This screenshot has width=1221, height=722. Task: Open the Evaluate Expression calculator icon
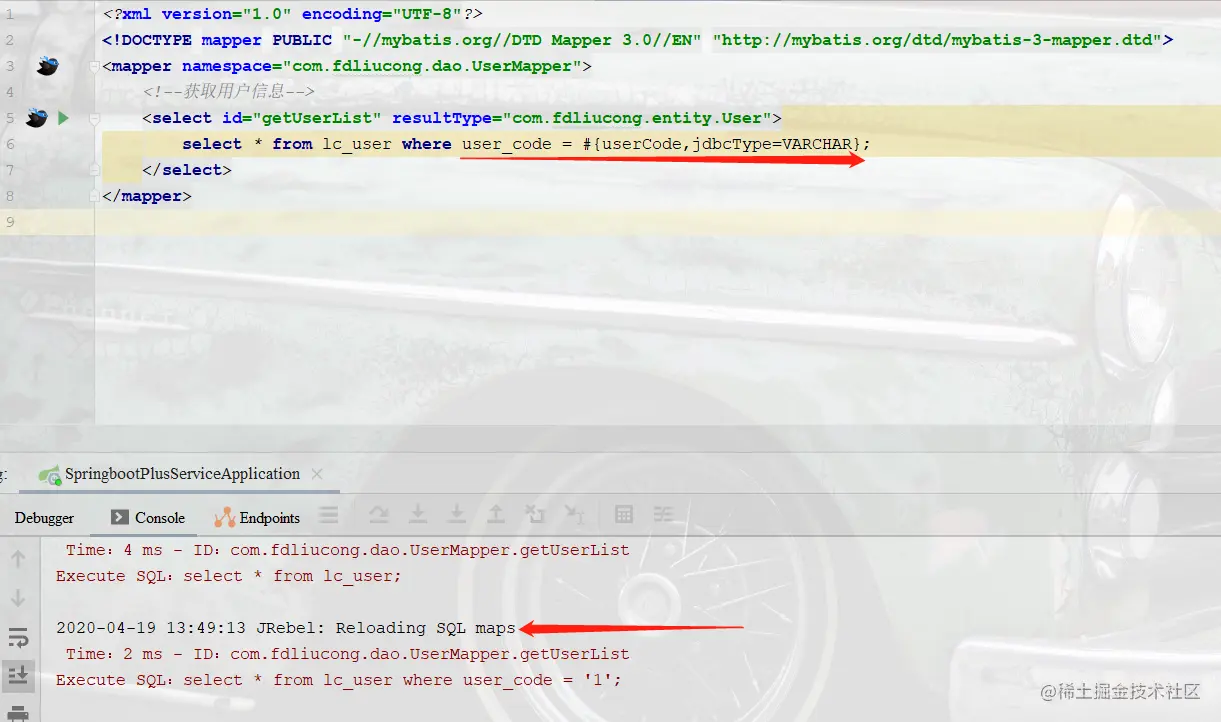[624, 514]
